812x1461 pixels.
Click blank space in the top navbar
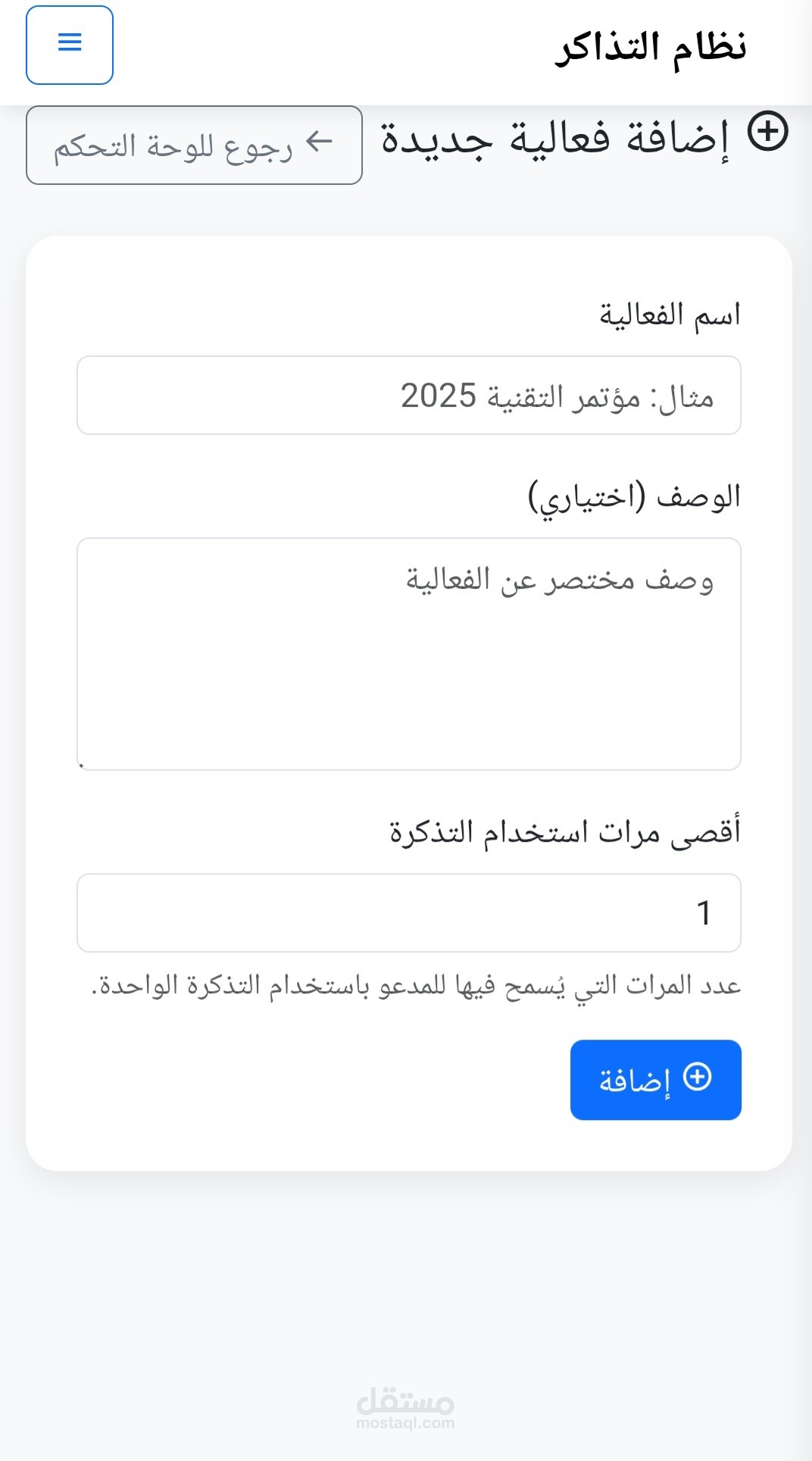[333, 47]
